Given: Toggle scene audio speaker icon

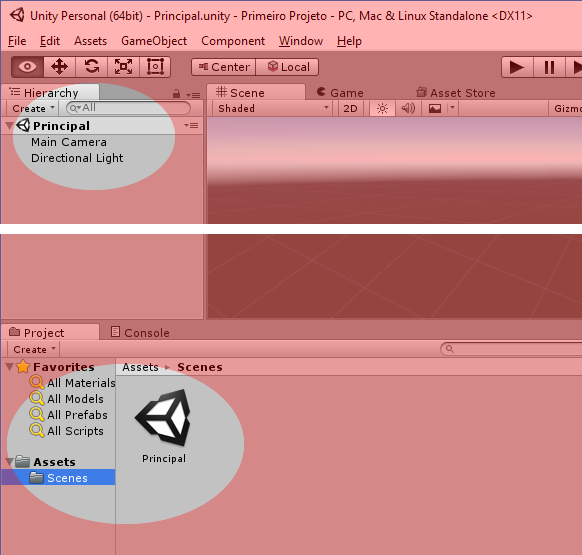Looking at the screenshot, I should (408, 108).
